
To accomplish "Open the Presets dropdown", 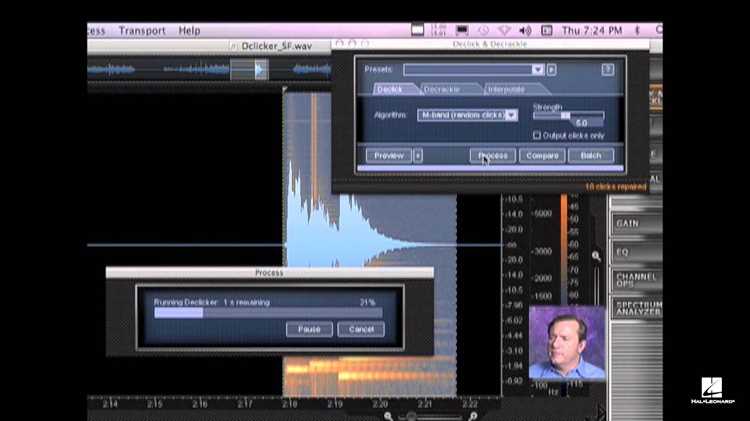I will [x=474, y=70].
